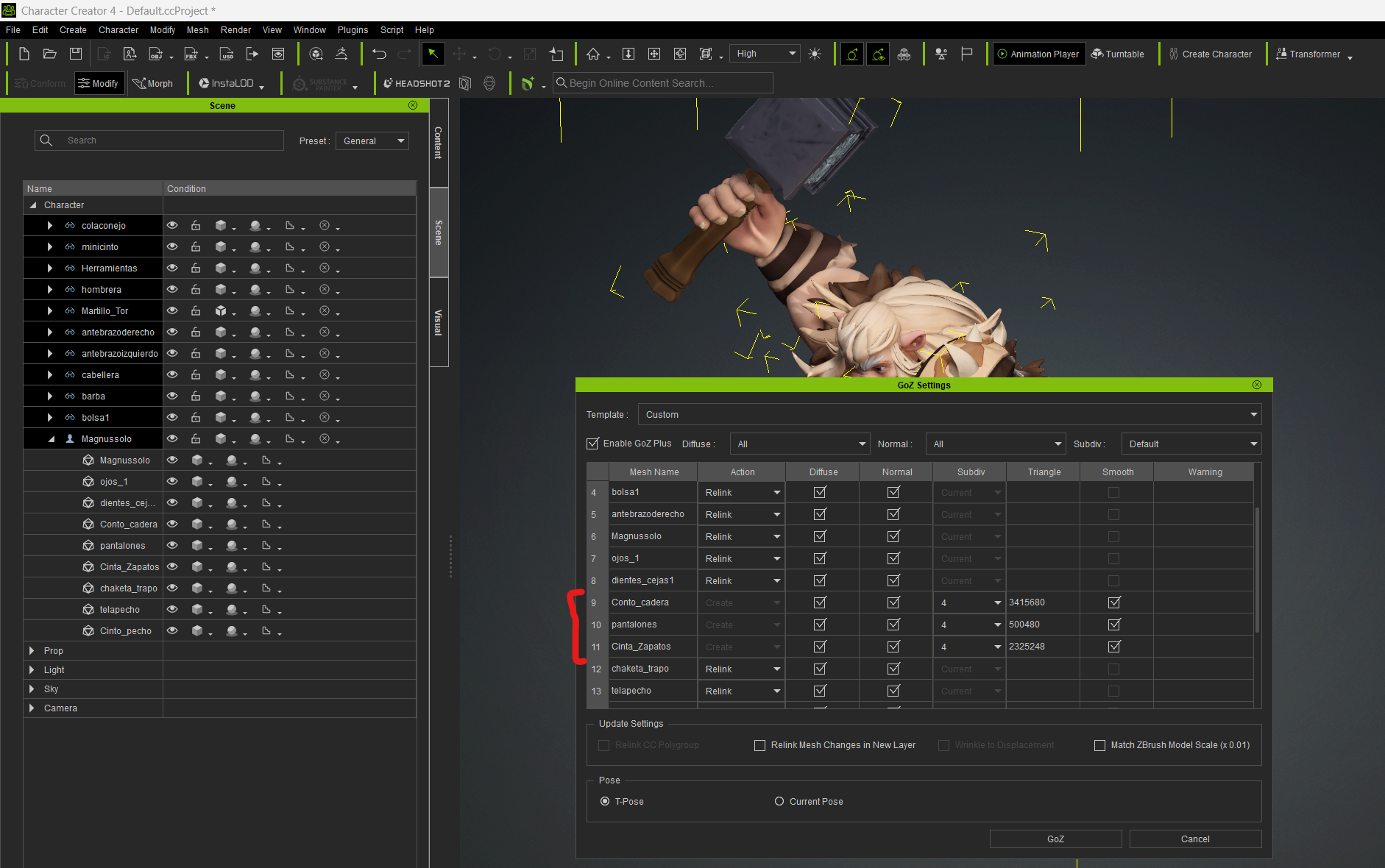Click the sun lighting icon beside High
This screenshot has height=868, width=1385.
[x=815, y=54]
